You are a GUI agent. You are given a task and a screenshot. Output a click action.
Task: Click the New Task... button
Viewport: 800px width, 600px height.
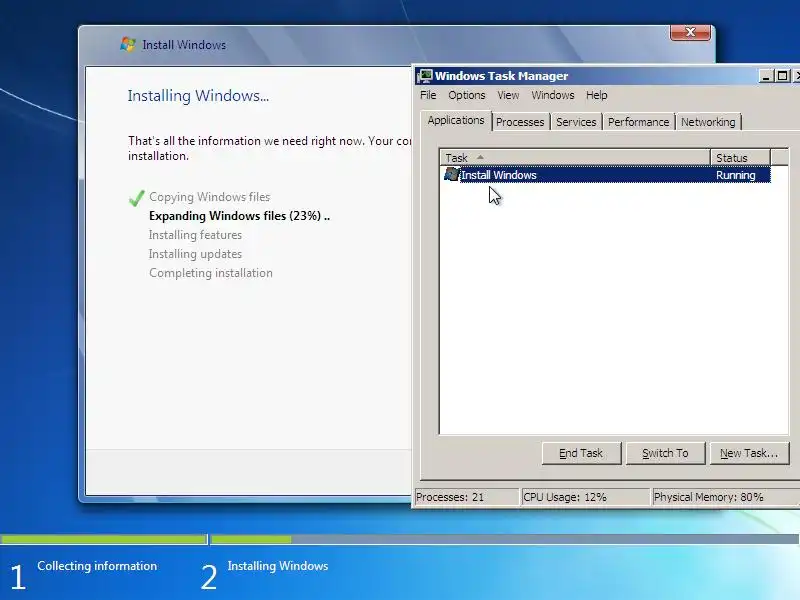749,453
